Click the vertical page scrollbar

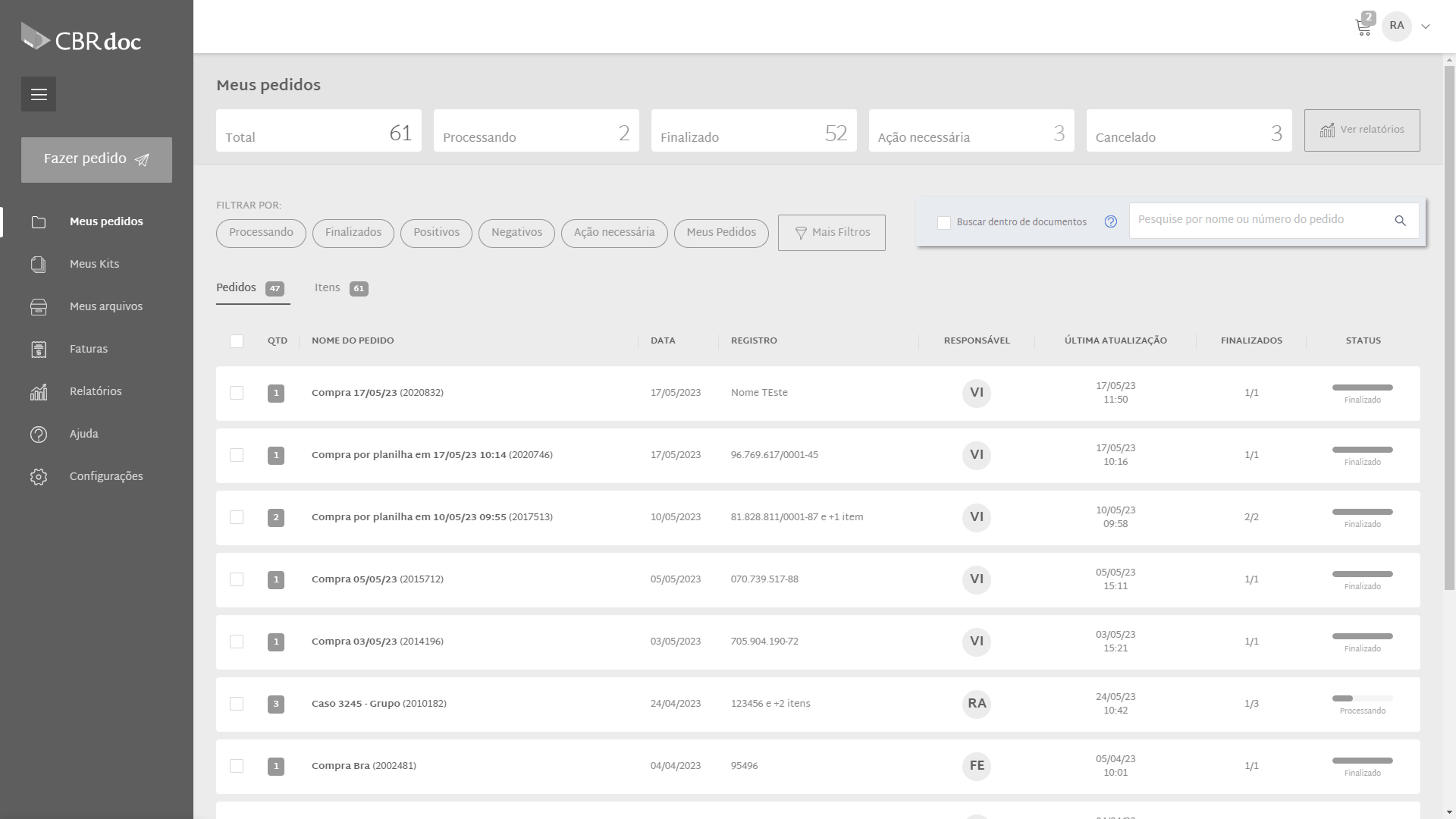[x=1449, y=328]
